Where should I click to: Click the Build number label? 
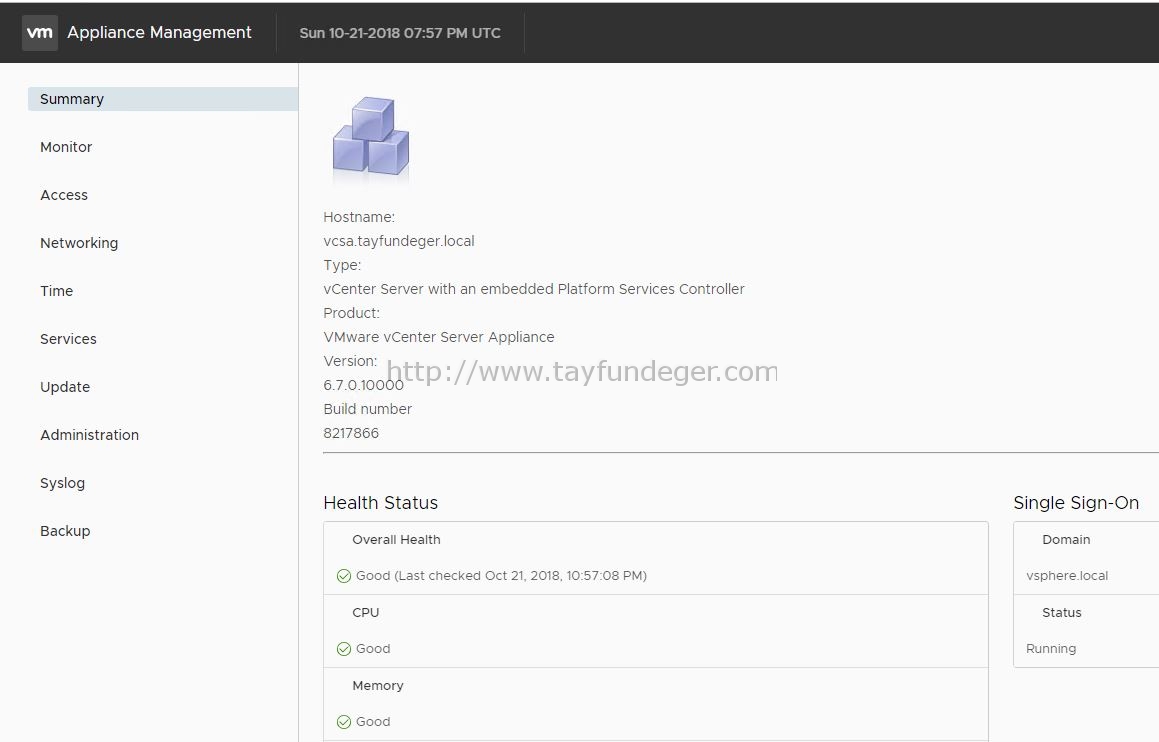[x=367, y=409]
